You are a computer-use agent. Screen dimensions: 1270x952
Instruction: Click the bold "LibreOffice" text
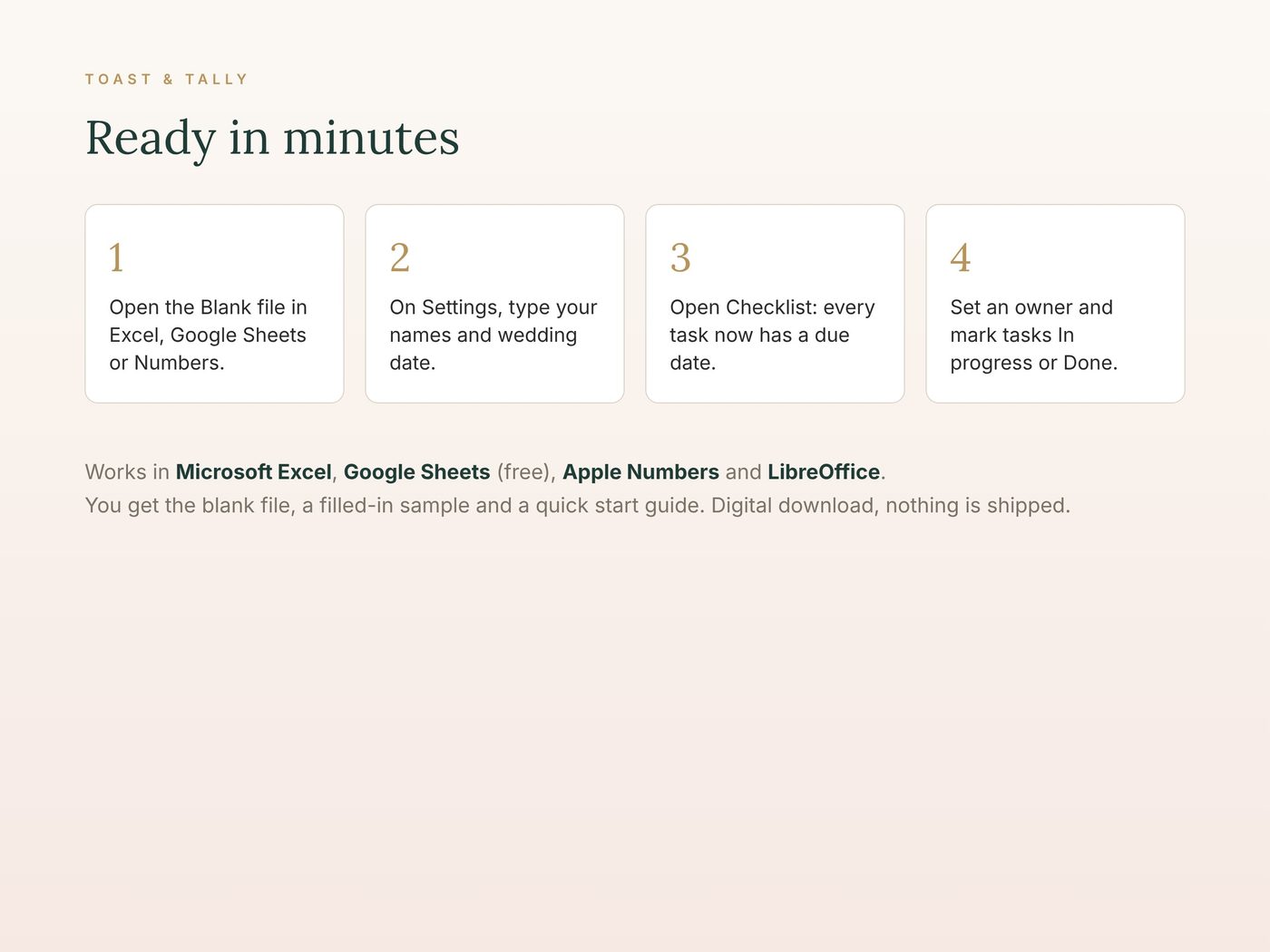pyautogui.click(x=824, y=472)
